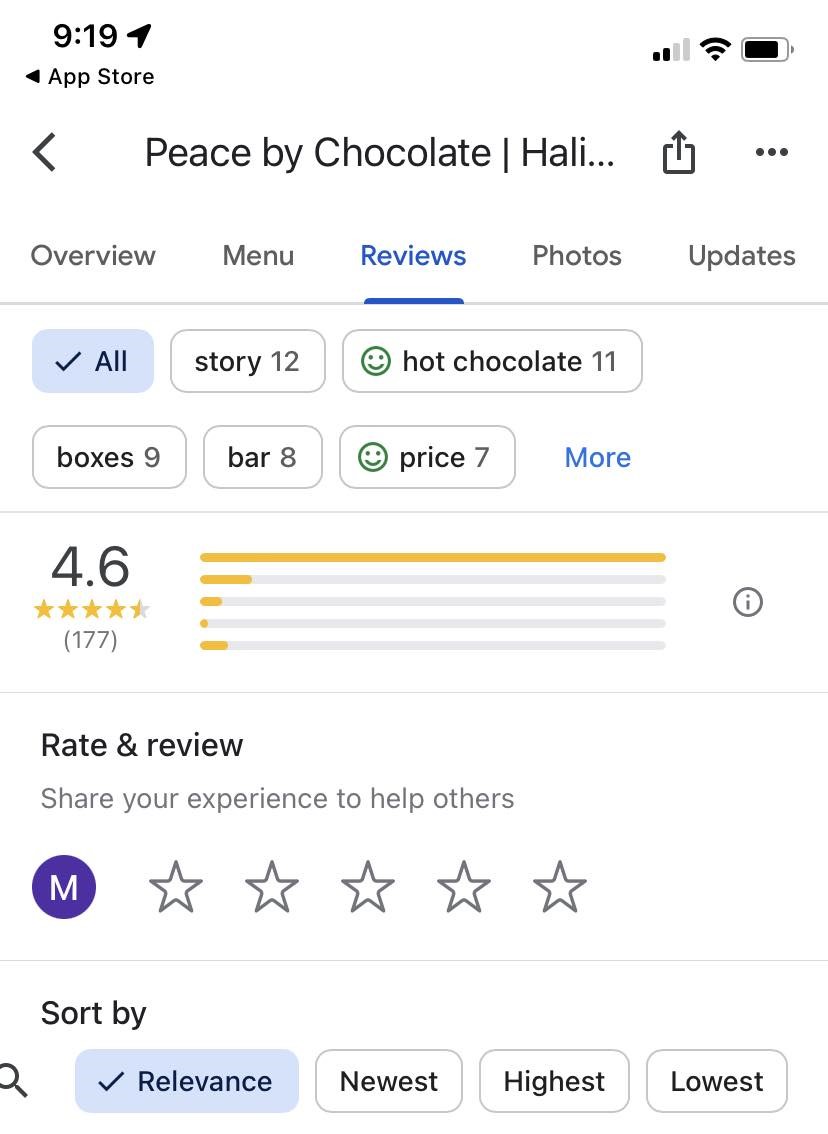The height and width of the screenshot is (1134, 828).
Task: Tap the purple M profile avatar
Action: point(64,886)
